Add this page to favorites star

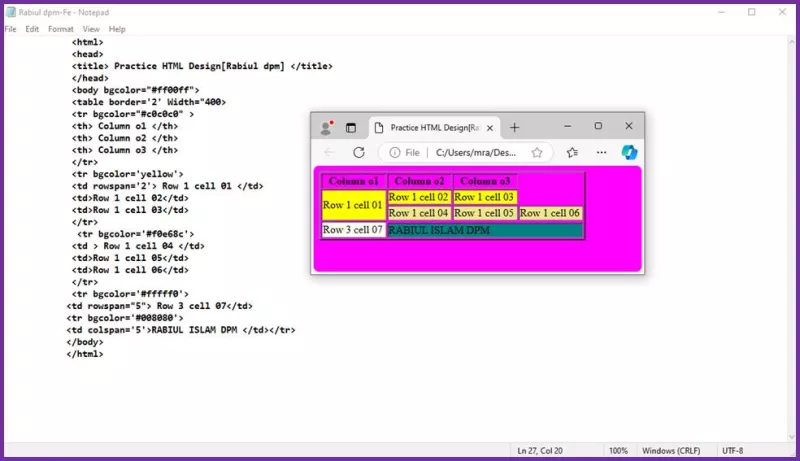click(537, 152)
